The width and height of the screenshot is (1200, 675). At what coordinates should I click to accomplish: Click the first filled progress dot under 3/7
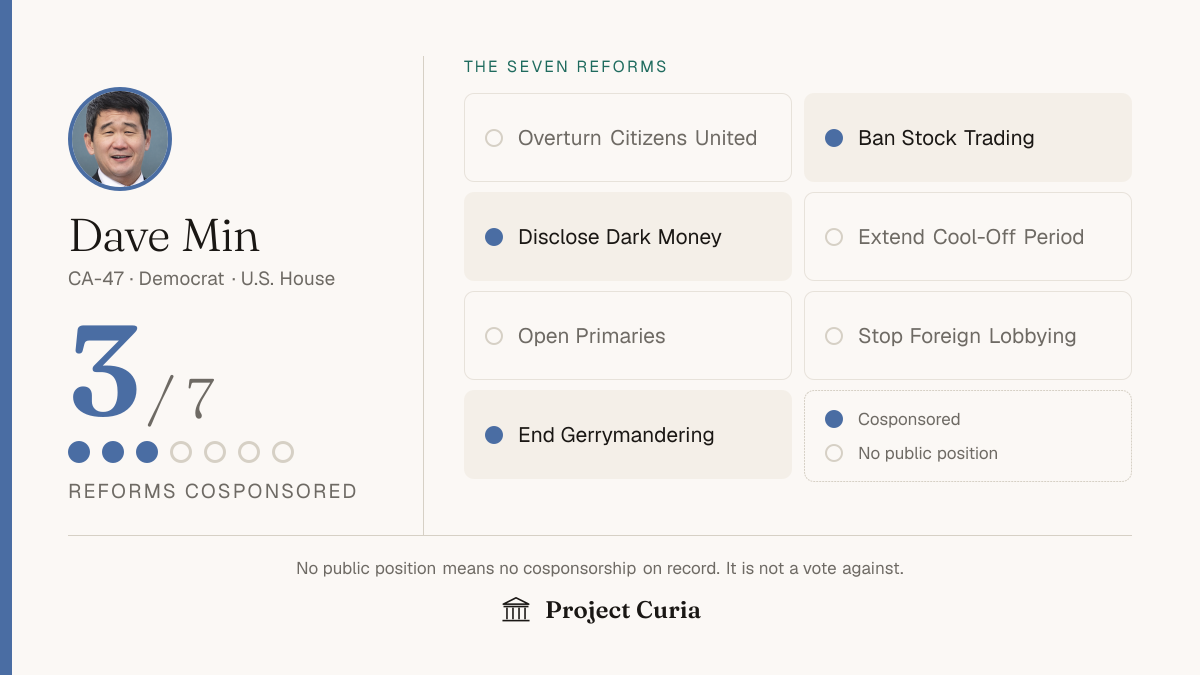tap(79, 452)
